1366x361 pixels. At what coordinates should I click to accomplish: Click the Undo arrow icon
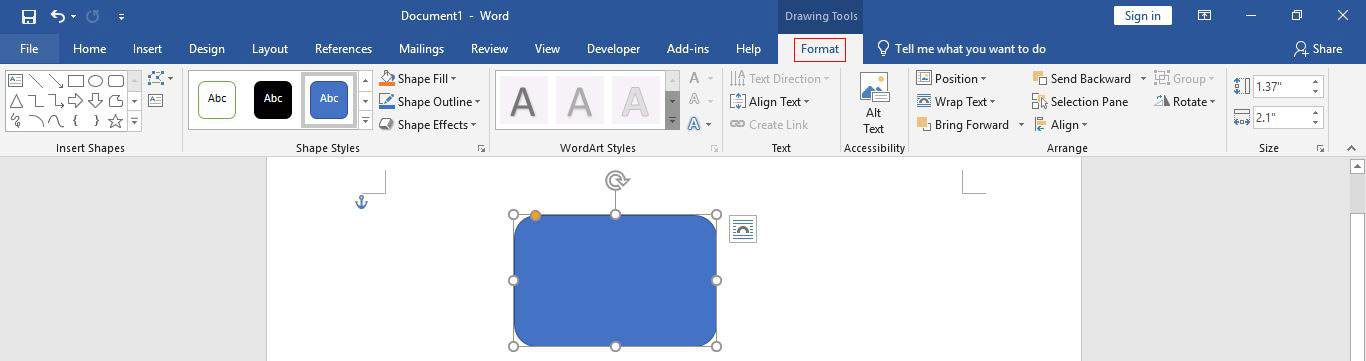coord(58,16)
